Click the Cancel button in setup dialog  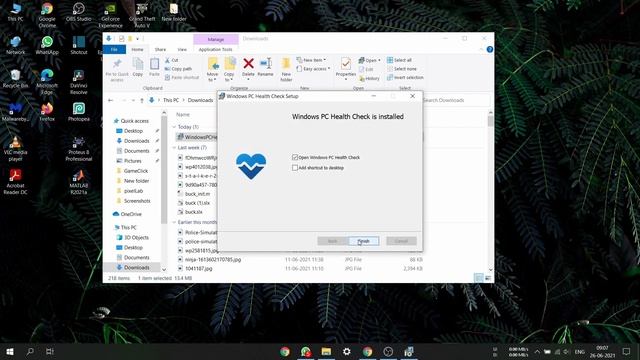[x=401, y=241]
